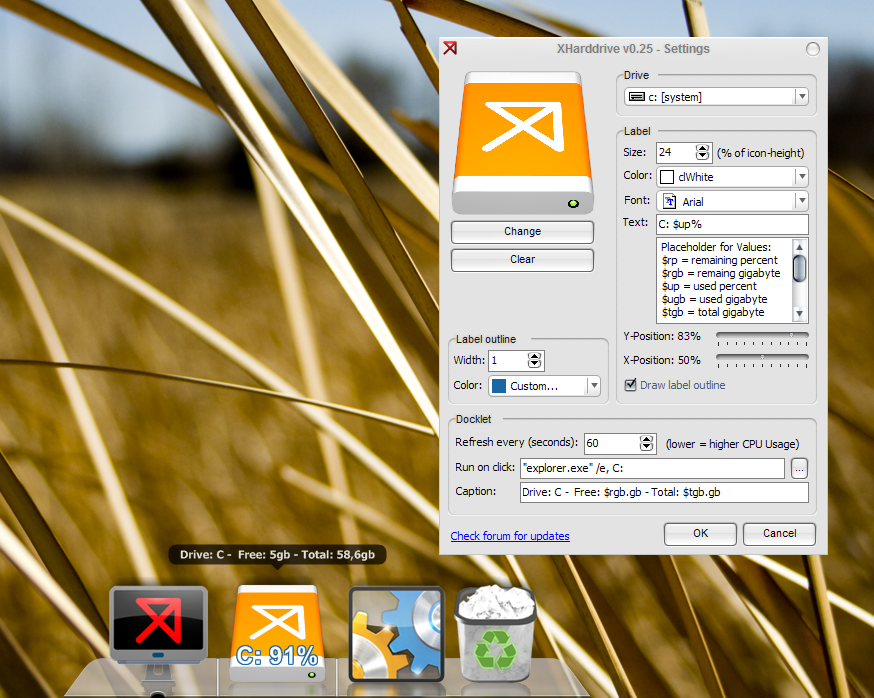Expand the Font Arial dropdown
This screenshot has width=874, height=698.
point(802,201)
